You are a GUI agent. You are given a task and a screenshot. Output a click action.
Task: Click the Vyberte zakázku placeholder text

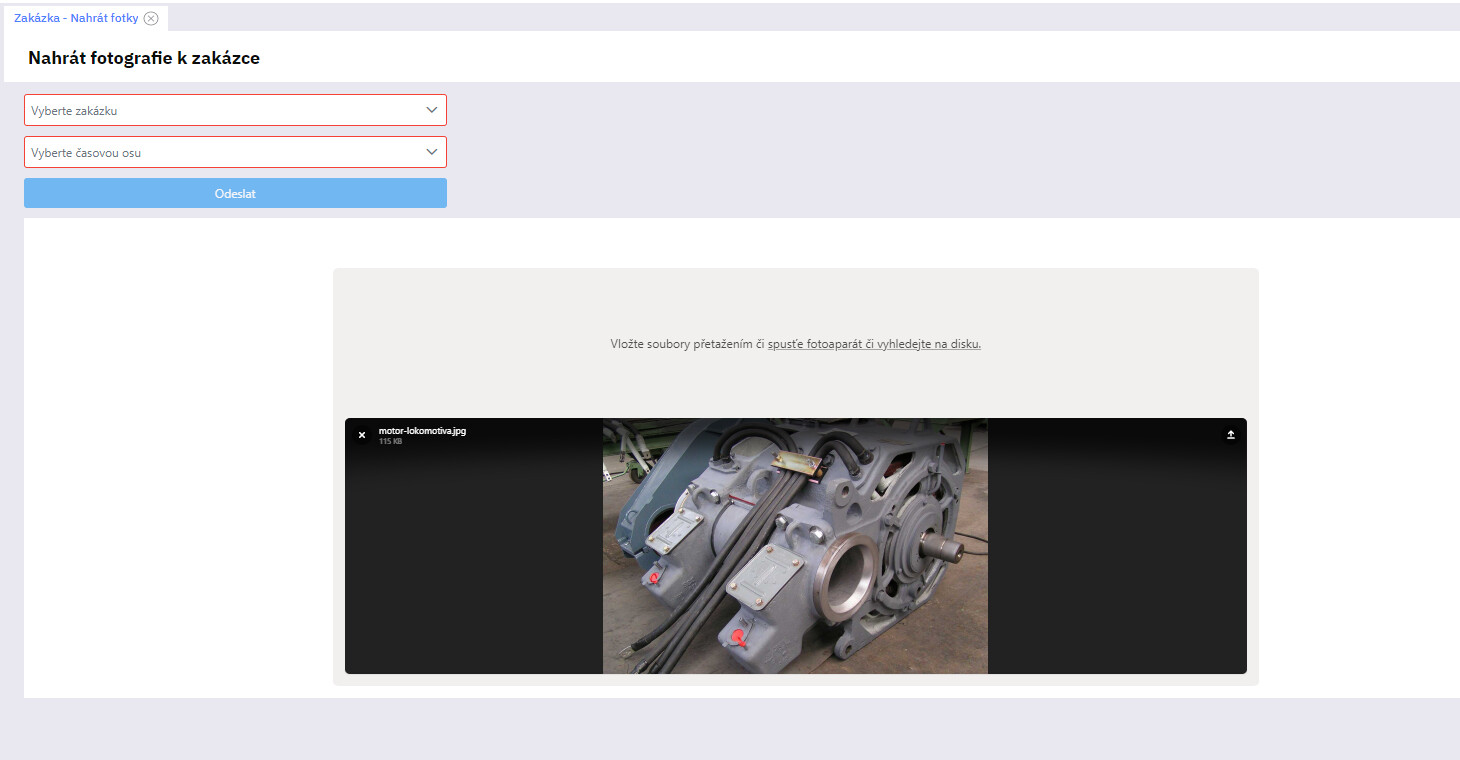pyautogui.click(x=74, y=111)
